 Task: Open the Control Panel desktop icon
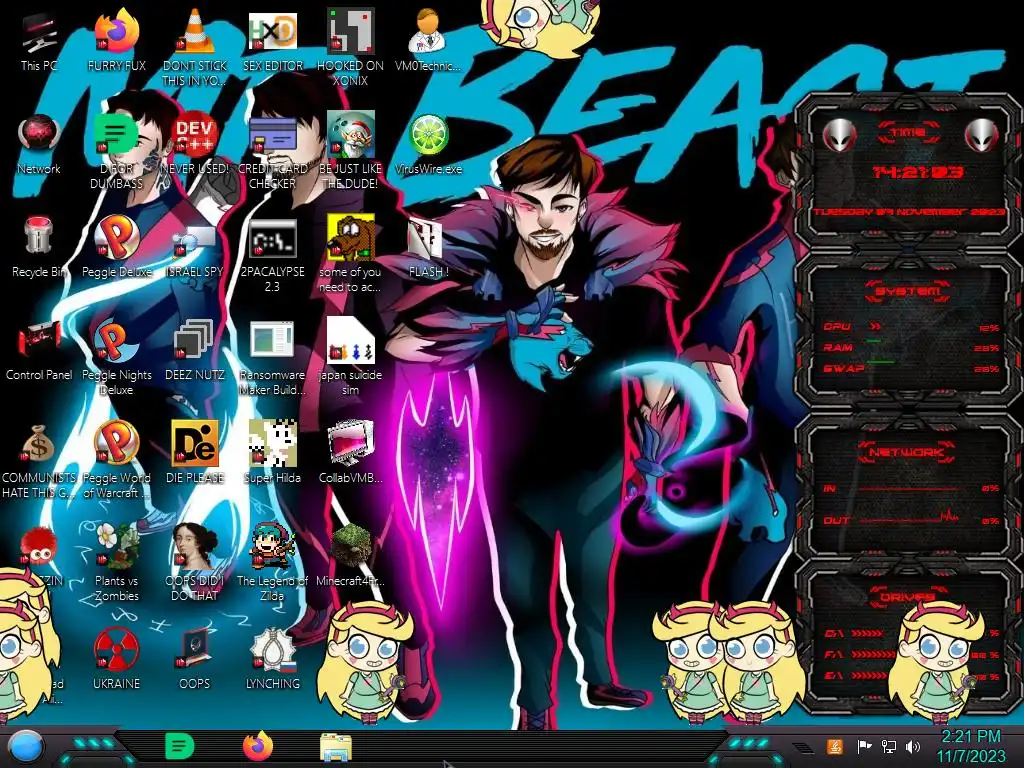[39, 341]
